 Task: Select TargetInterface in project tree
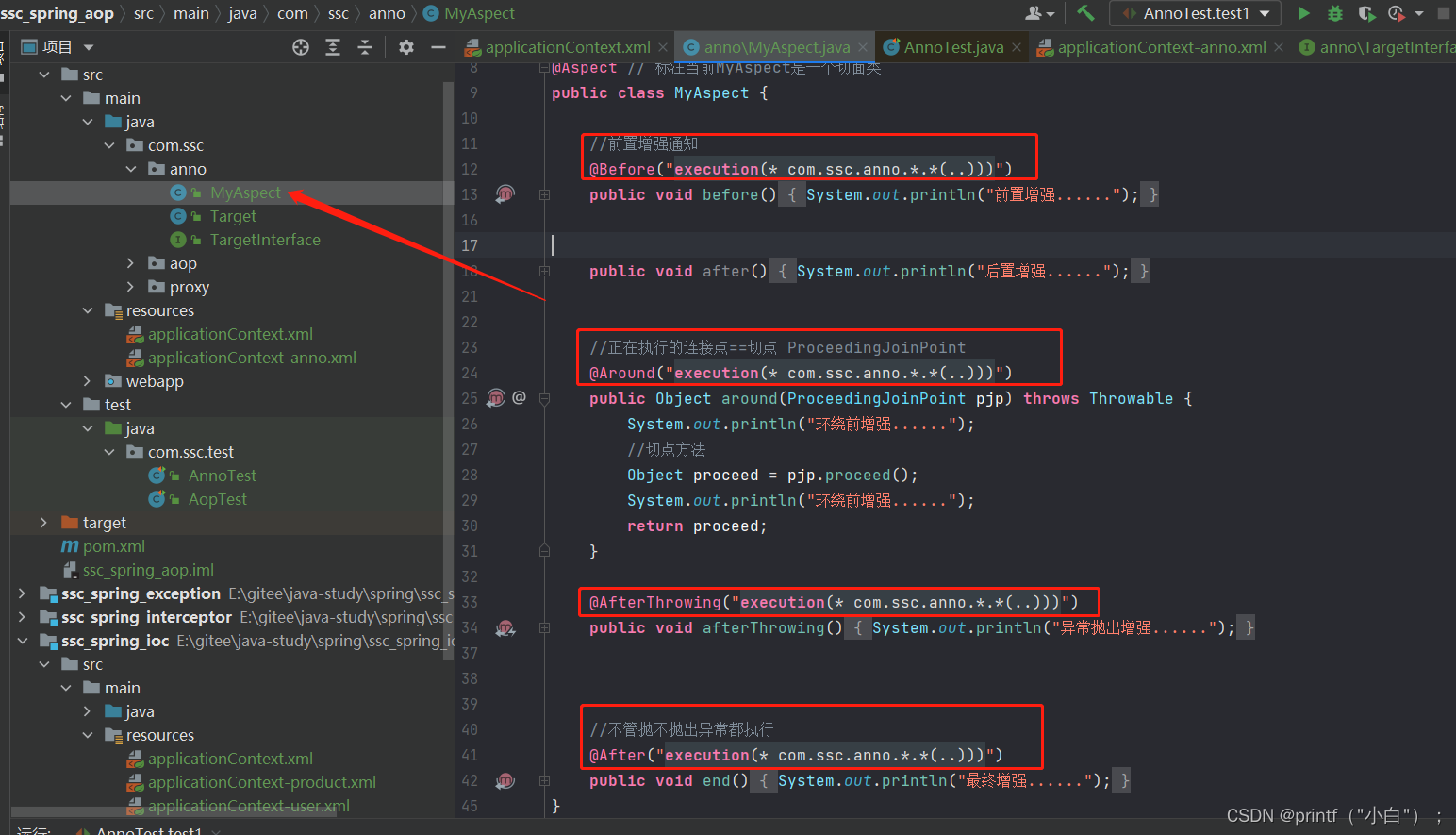pyautogui.click(x=265, y=240)
